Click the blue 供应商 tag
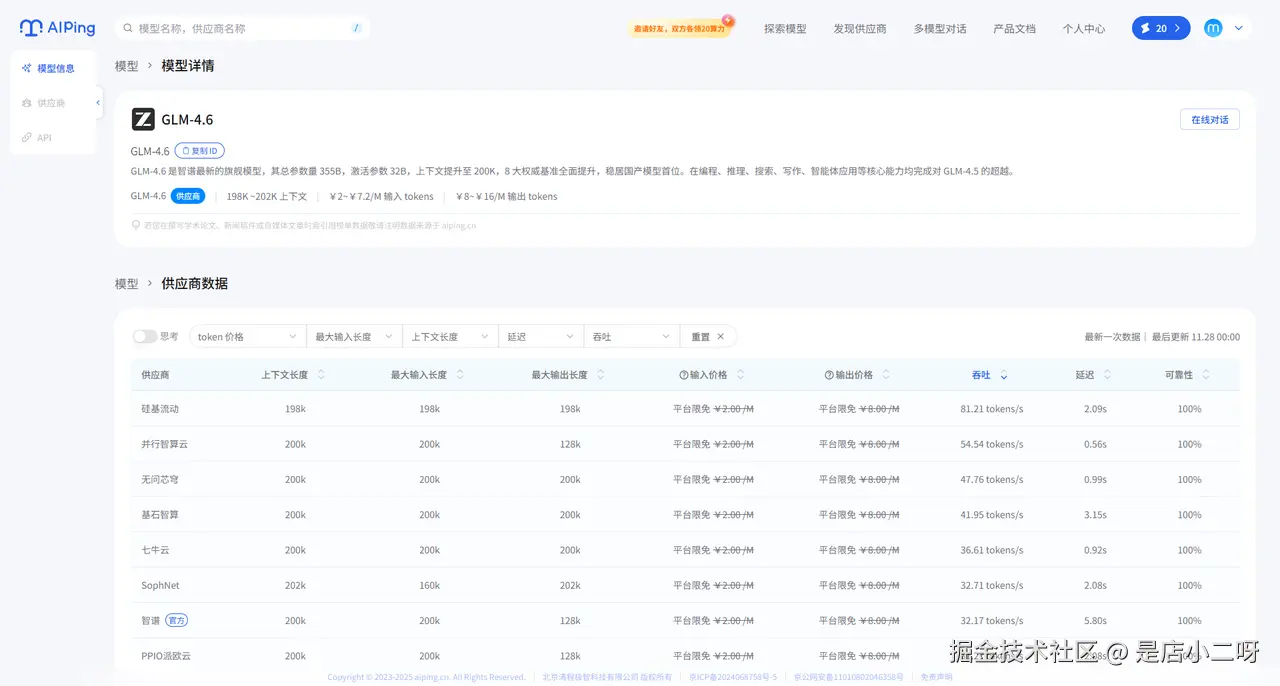This screenshot has width=1280, height=686. 188,196
